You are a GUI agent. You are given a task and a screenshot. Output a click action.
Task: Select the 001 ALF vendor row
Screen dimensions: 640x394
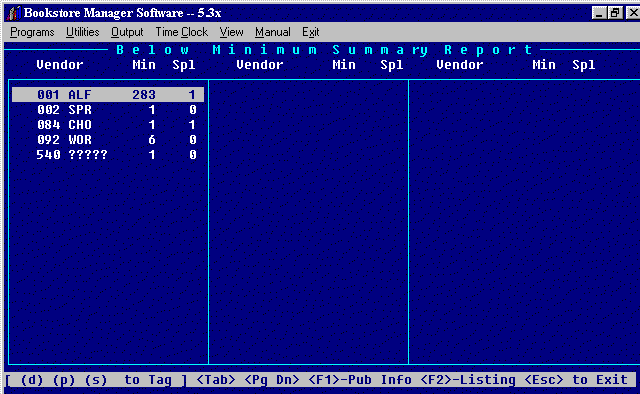pos(108,95)
